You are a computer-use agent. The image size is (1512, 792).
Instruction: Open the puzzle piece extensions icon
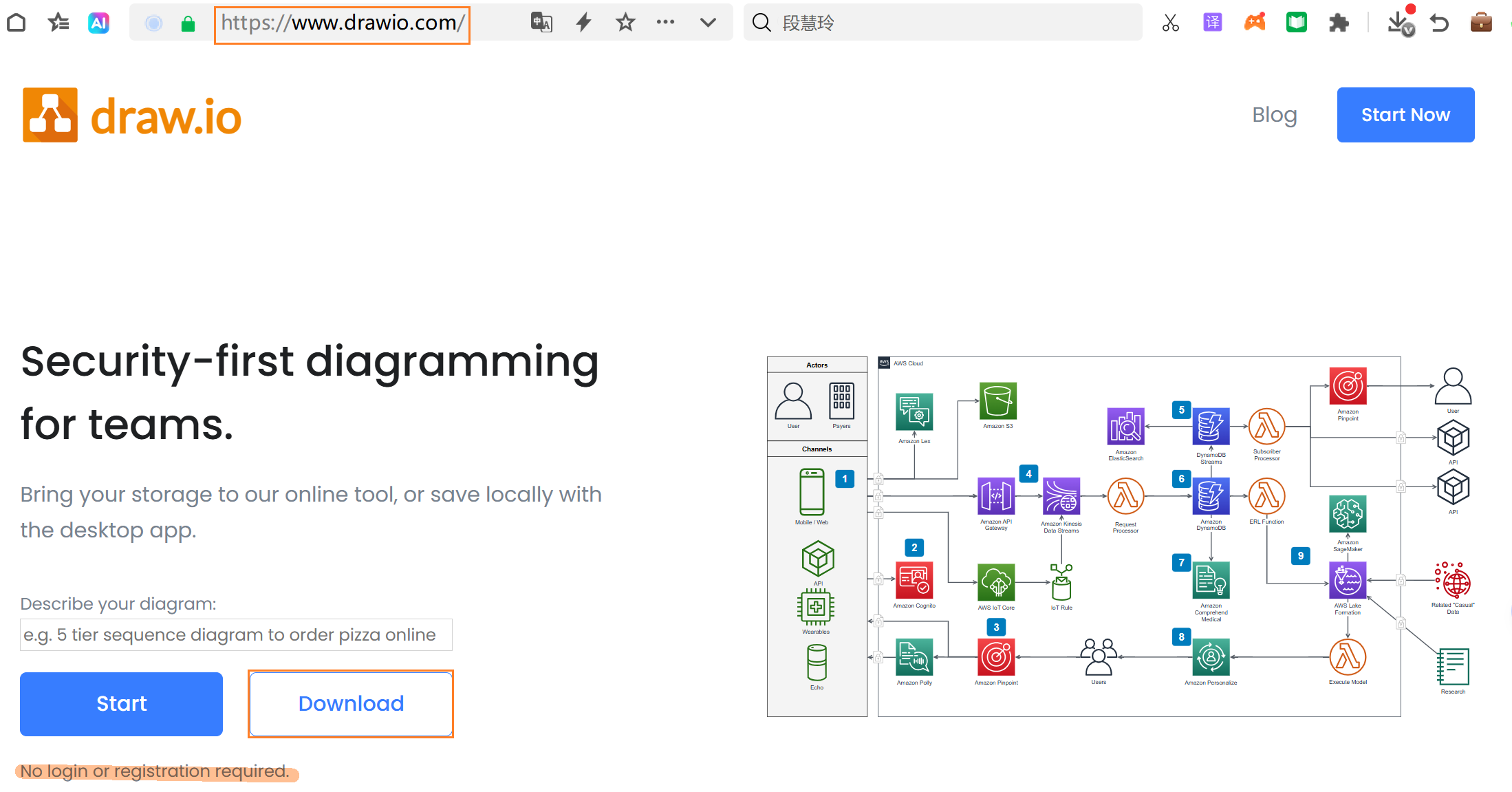(x=1338, y=23)
